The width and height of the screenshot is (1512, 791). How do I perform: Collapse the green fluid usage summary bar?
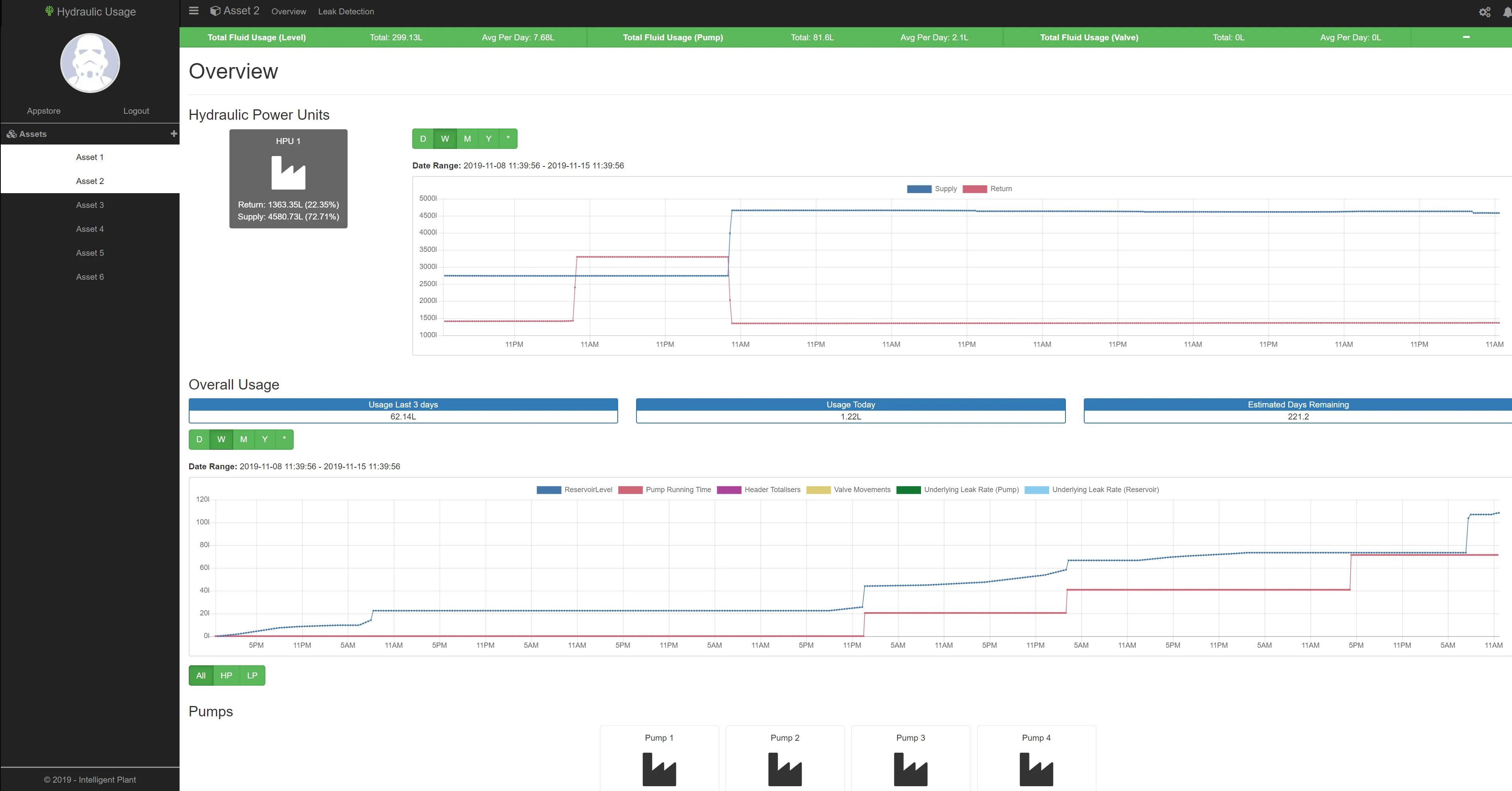tap(1466, 37)
